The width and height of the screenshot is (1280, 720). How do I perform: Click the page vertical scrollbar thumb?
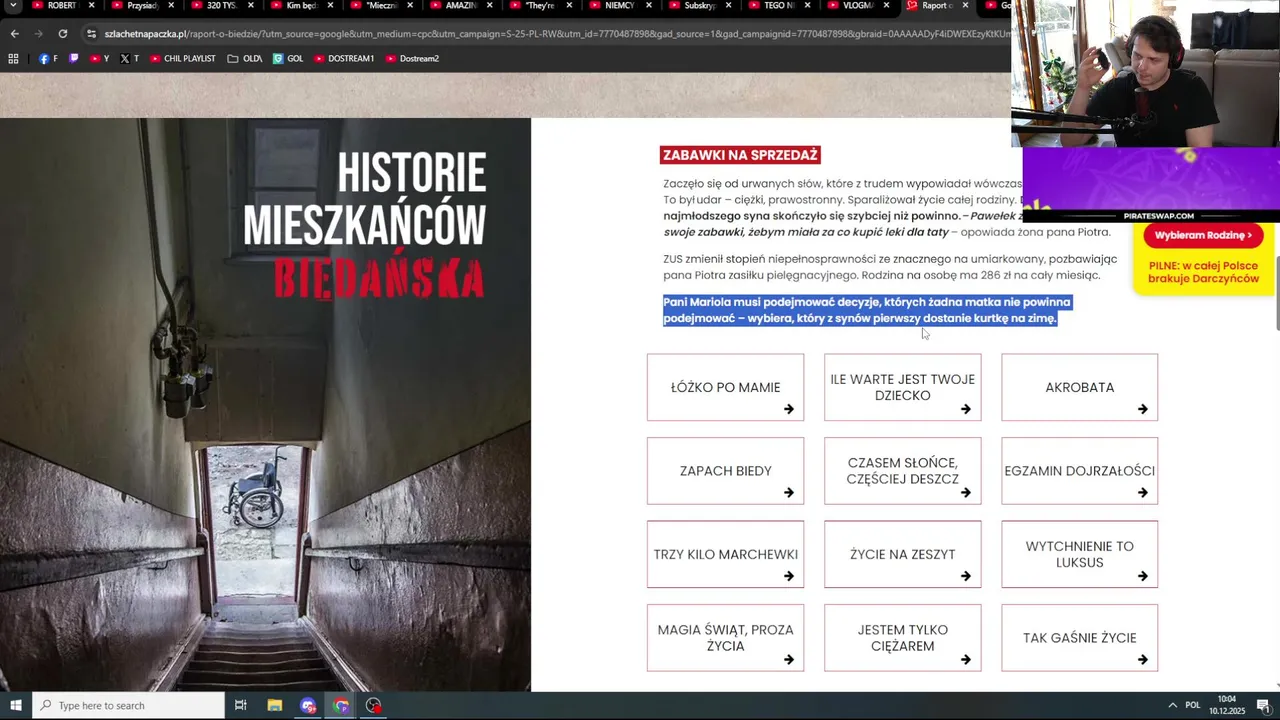1276,292
